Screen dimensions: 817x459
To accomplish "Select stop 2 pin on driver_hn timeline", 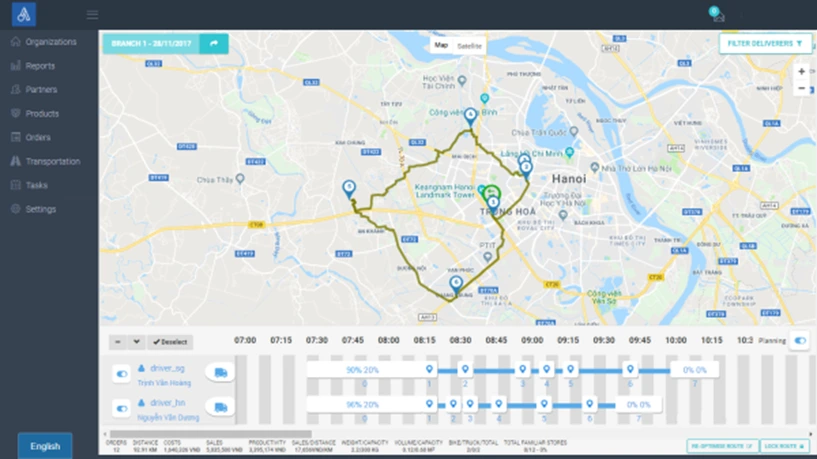I will point(453,404).
